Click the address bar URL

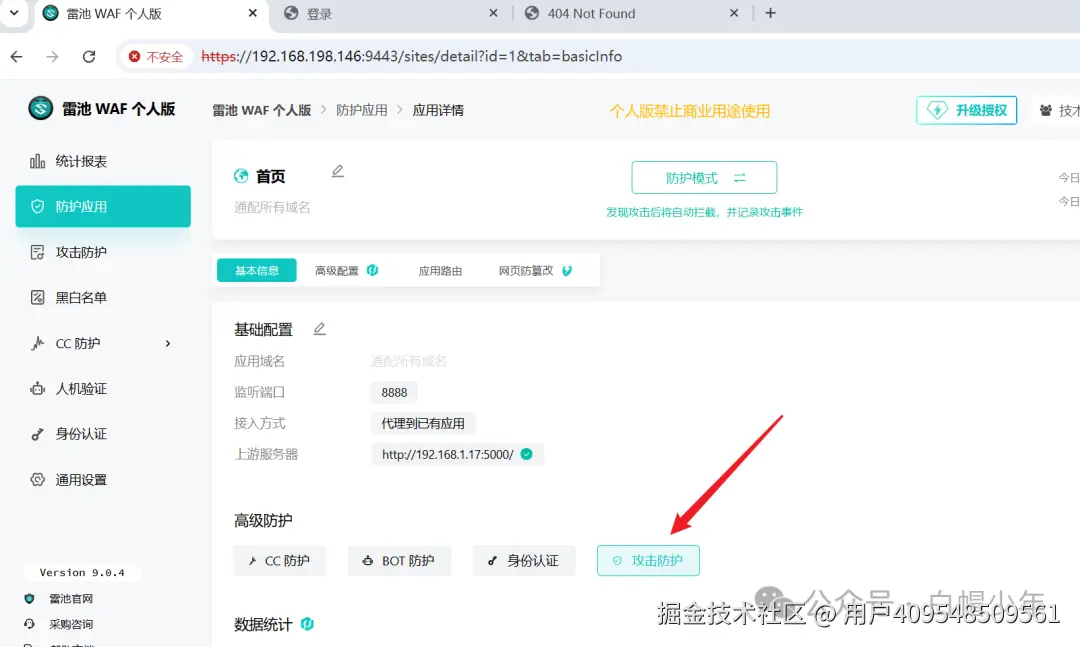pos(412,57)
